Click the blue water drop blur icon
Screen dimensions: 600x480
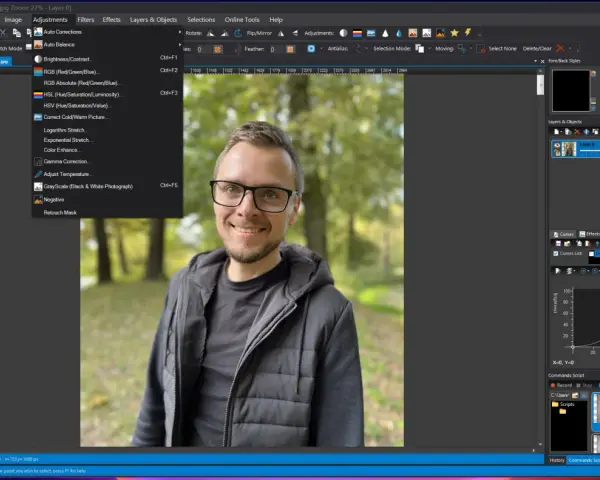coord(399,33)
